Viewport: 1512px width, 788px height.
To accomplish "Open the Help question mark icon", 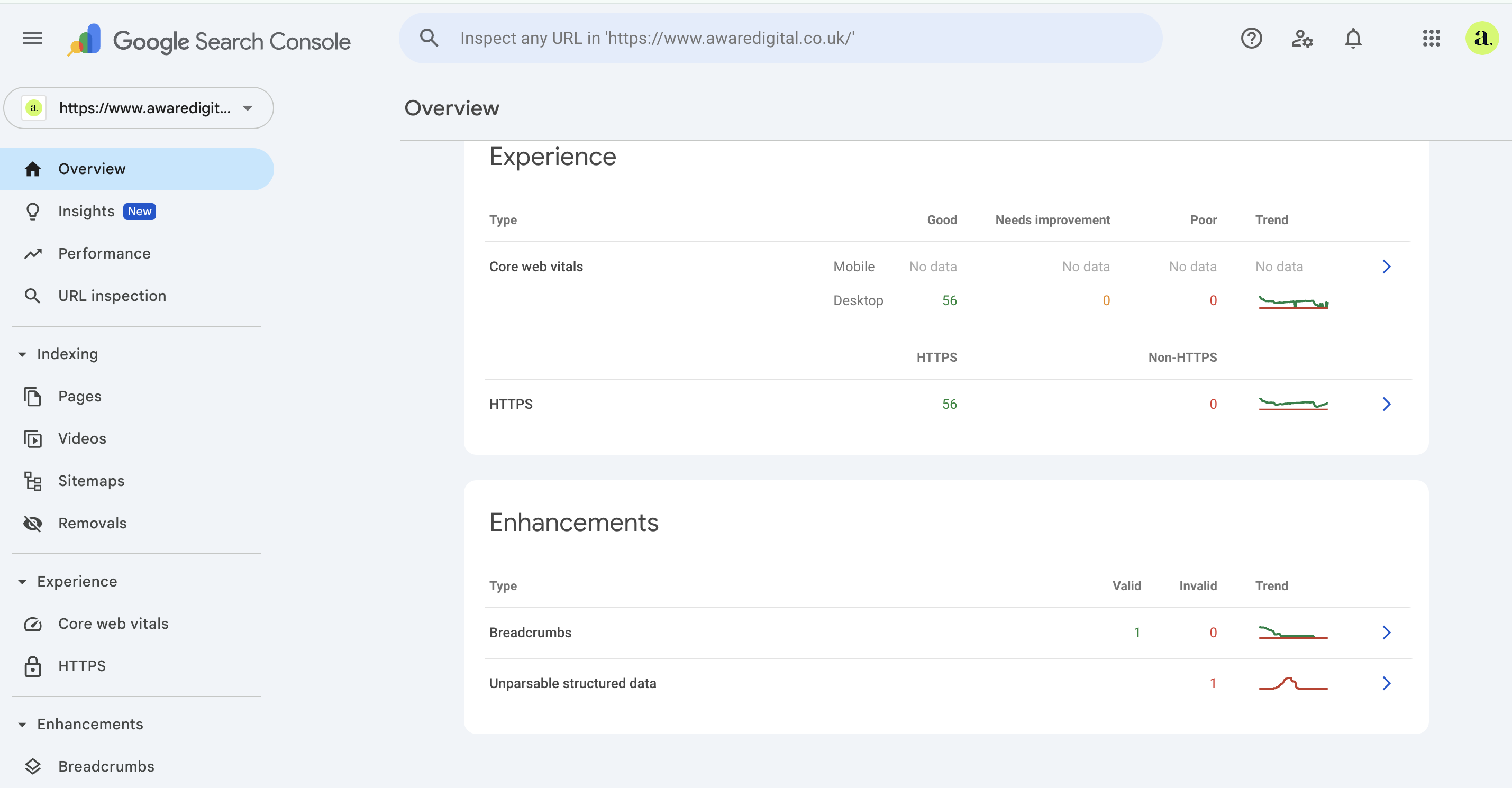I will pos(1251,39).
